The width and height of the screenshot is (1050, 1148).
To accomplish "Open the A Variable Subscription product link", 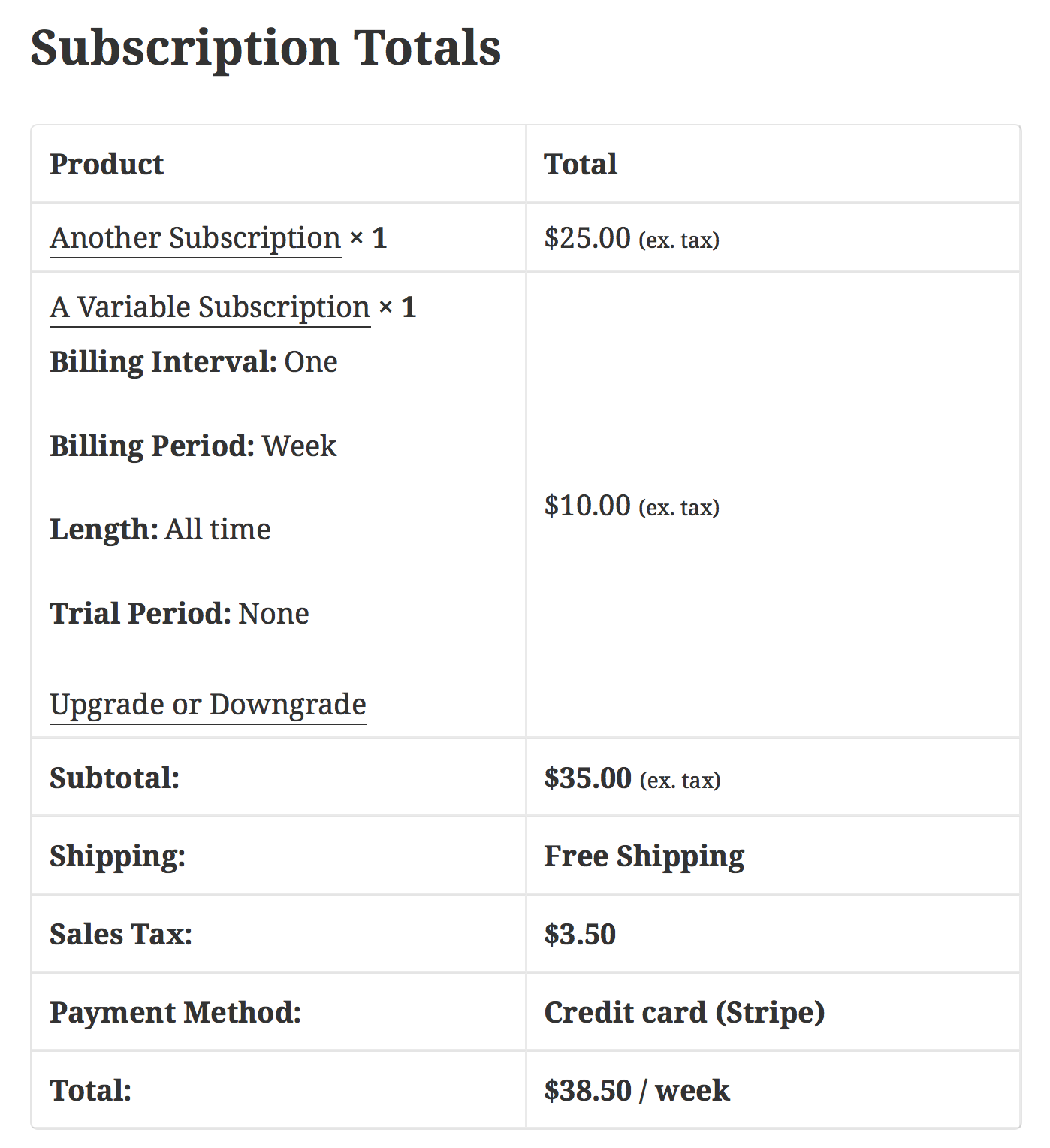I will (207, 307).
